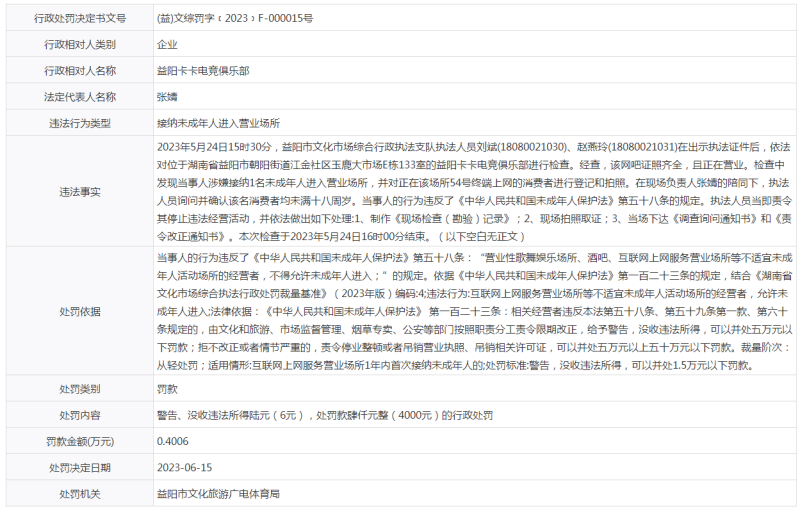Click the 行政相对人类别 label
This screenshot has height=509, width=800.
[80, 44]
